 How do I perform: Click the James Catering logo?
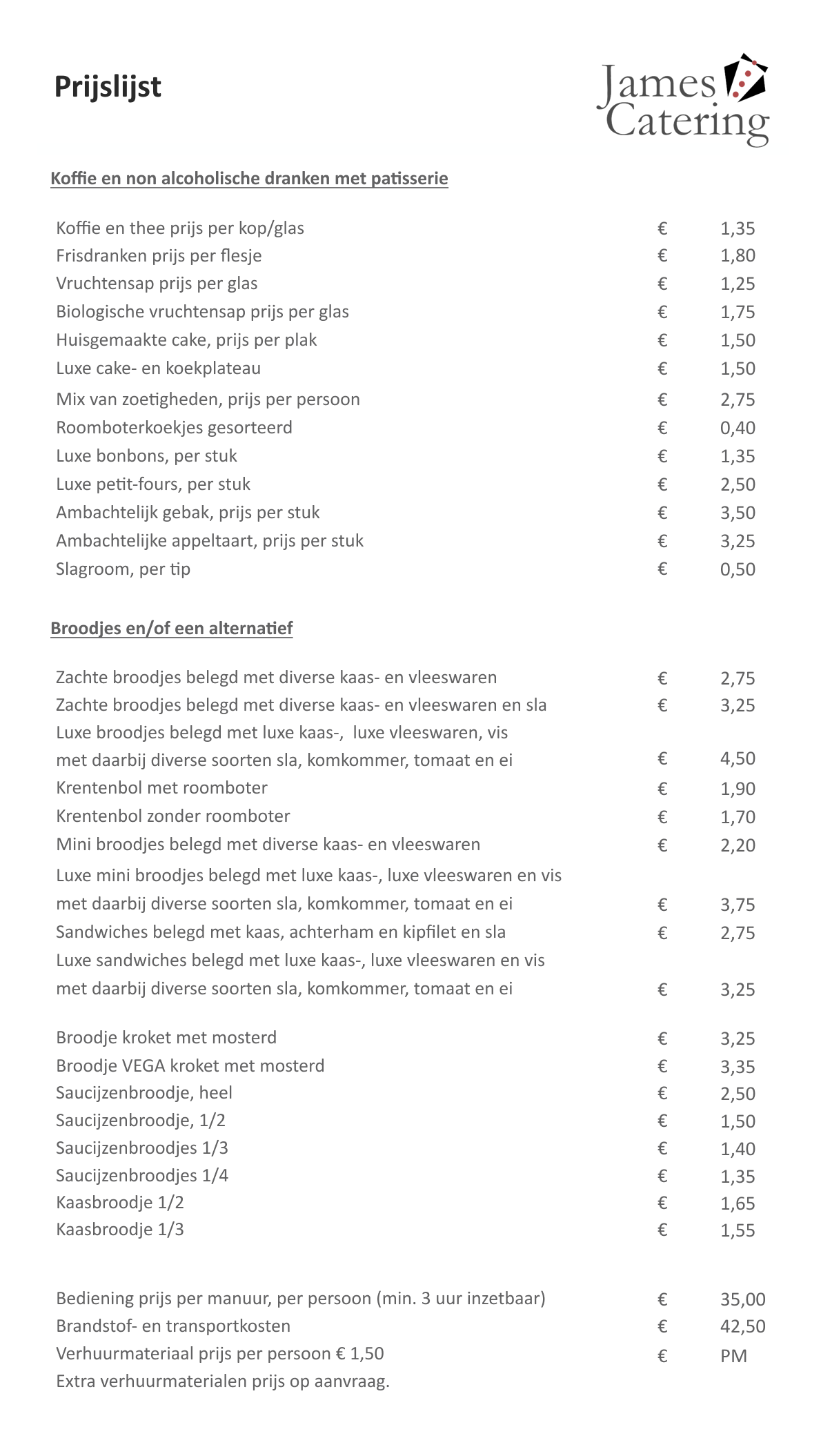[683, 99]
